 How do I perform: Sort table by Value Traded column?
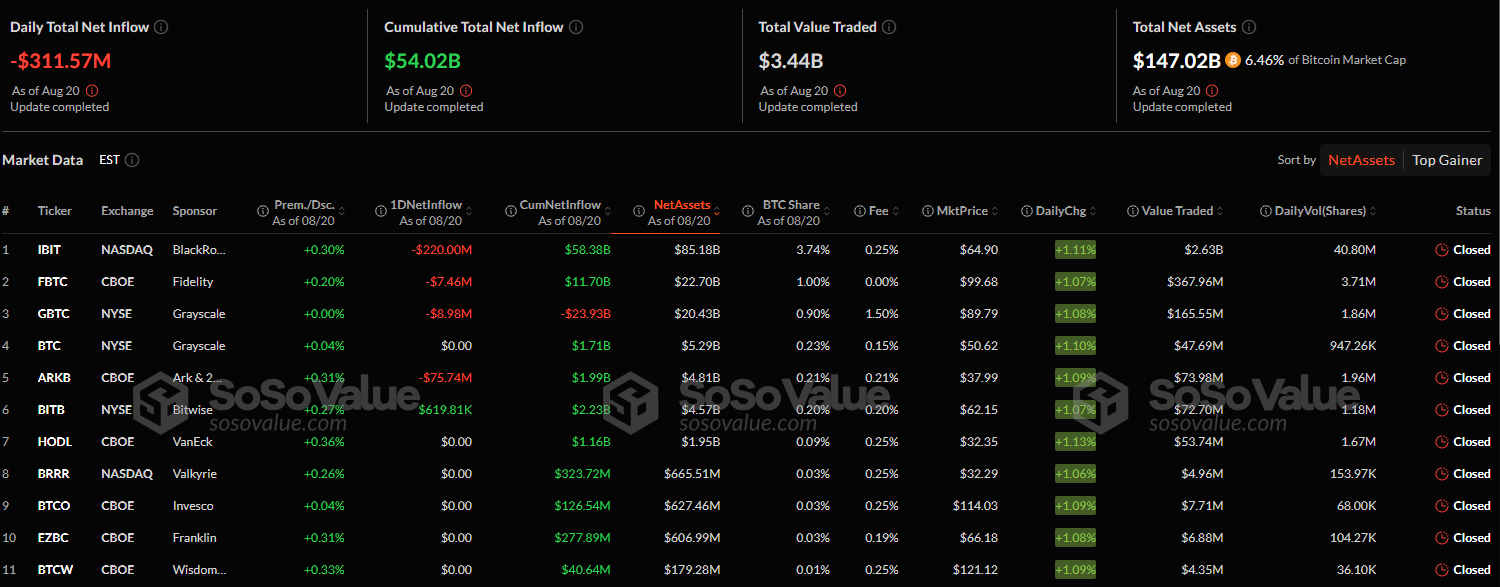click(1176, 211)
